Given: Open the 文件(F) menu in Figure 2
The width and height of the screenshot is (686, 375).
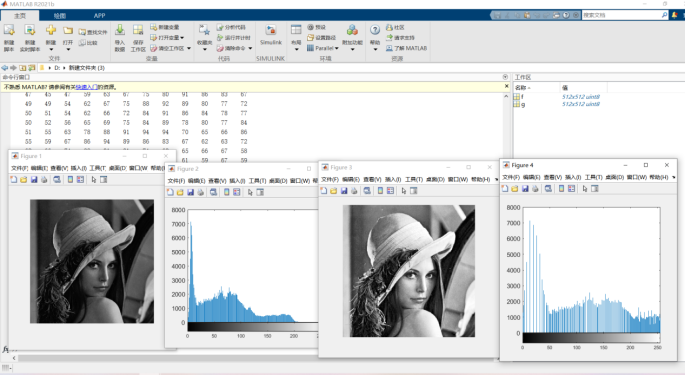Looking at the screenshot, I should coord(176,181).
